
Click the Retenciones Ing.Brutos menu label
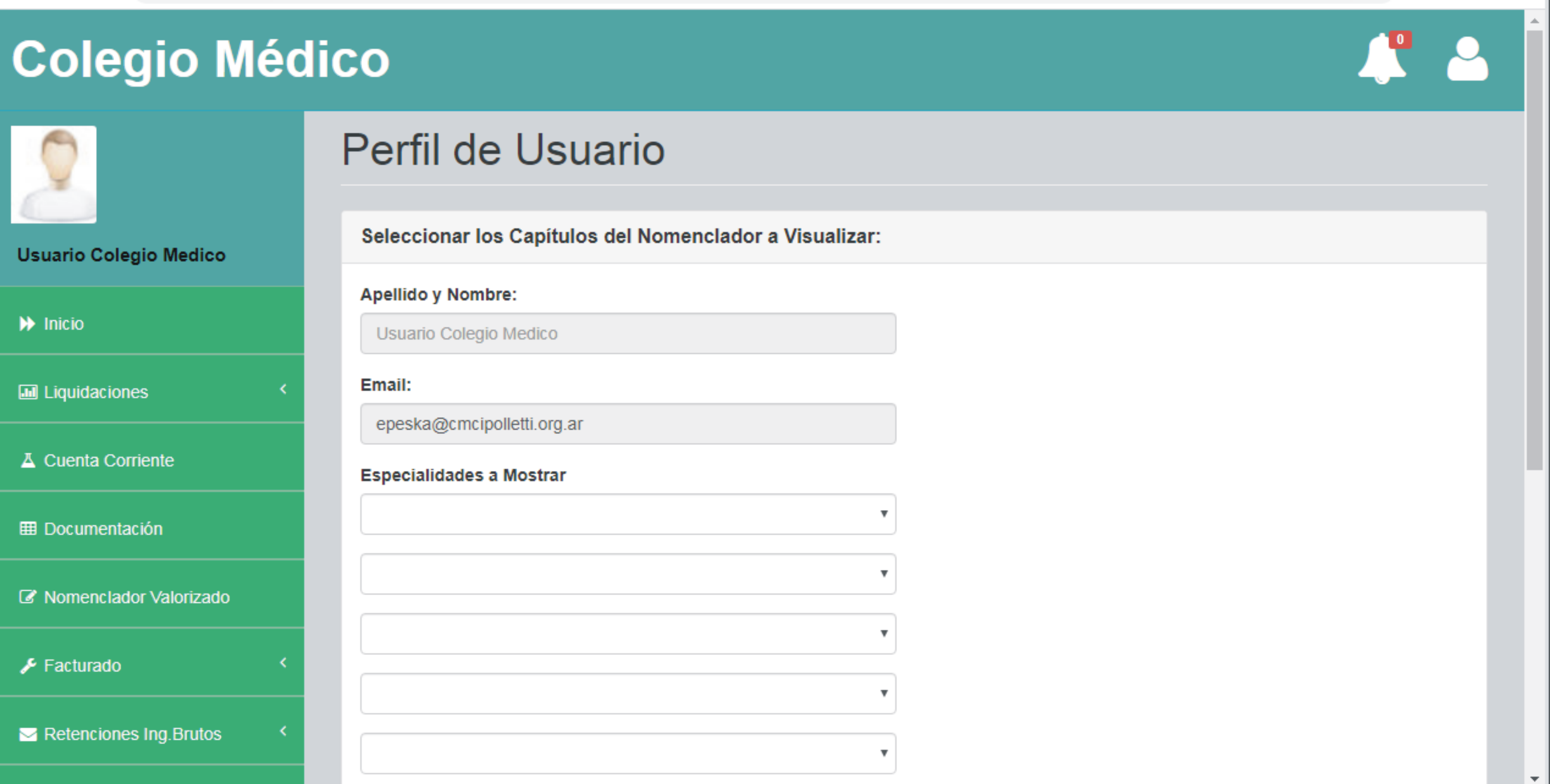(x=132, y=734)
